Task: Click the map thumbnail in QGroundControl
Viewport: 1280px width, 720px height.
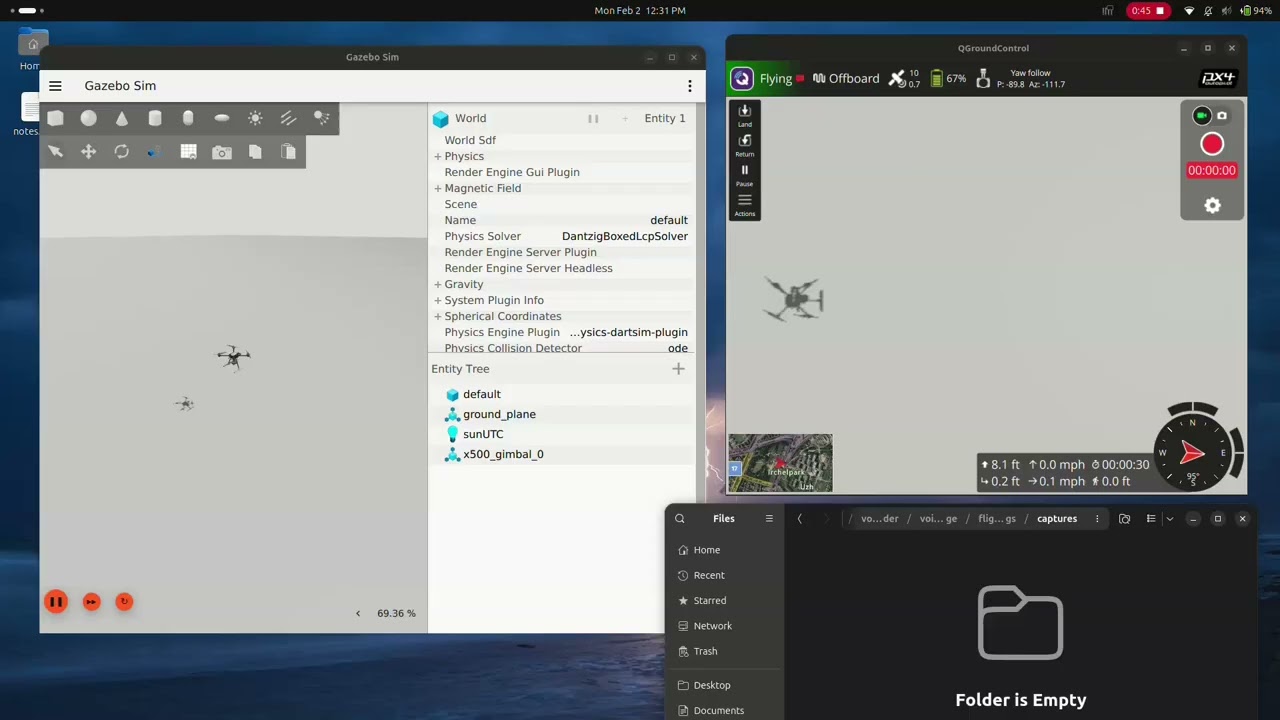Action: pyautogui.click(x=780, y=463)
